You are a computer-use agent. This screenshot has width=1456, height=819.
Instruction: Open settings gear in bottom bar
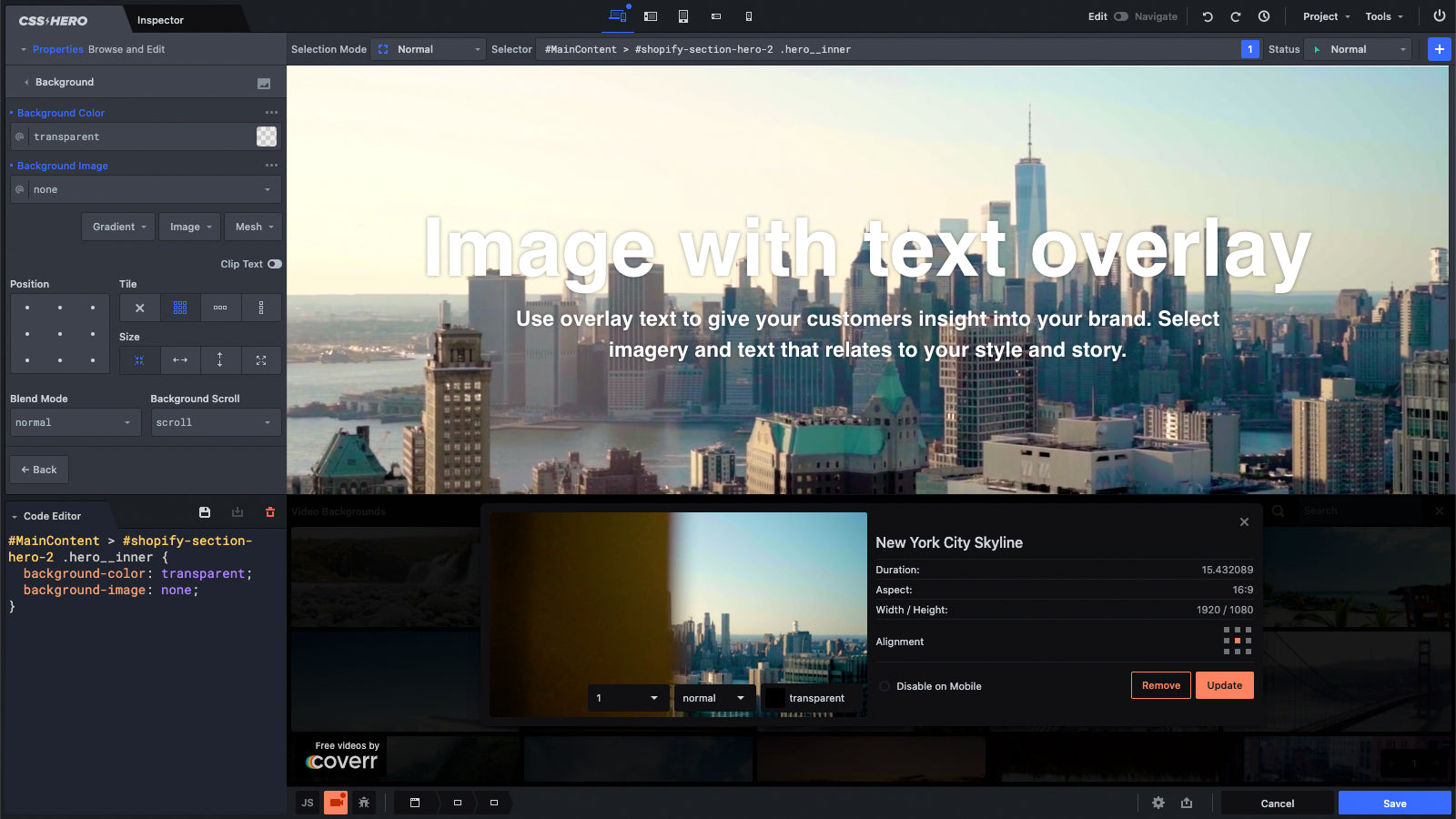1158,803
